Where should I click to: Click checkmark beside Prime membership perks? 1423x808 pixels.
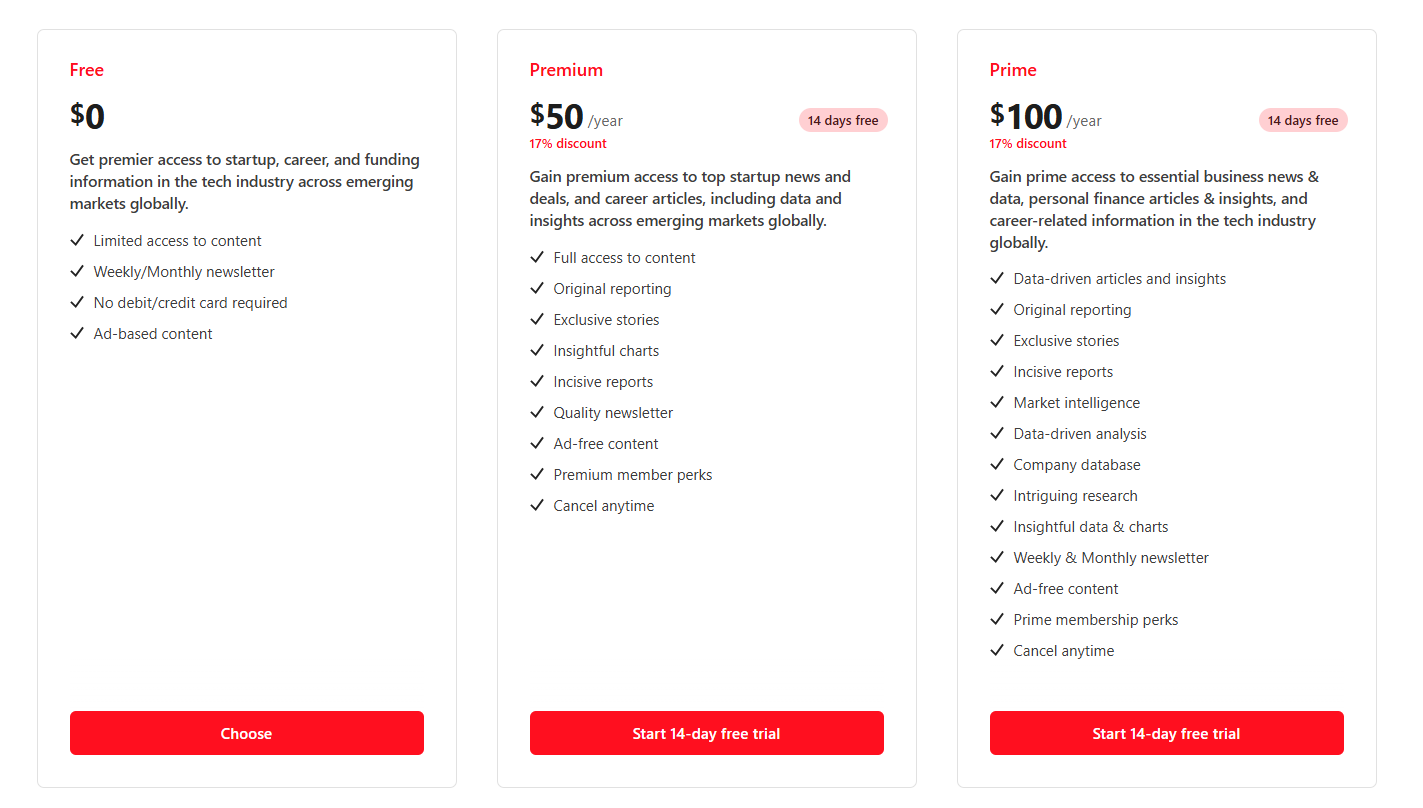coord(997,620)
